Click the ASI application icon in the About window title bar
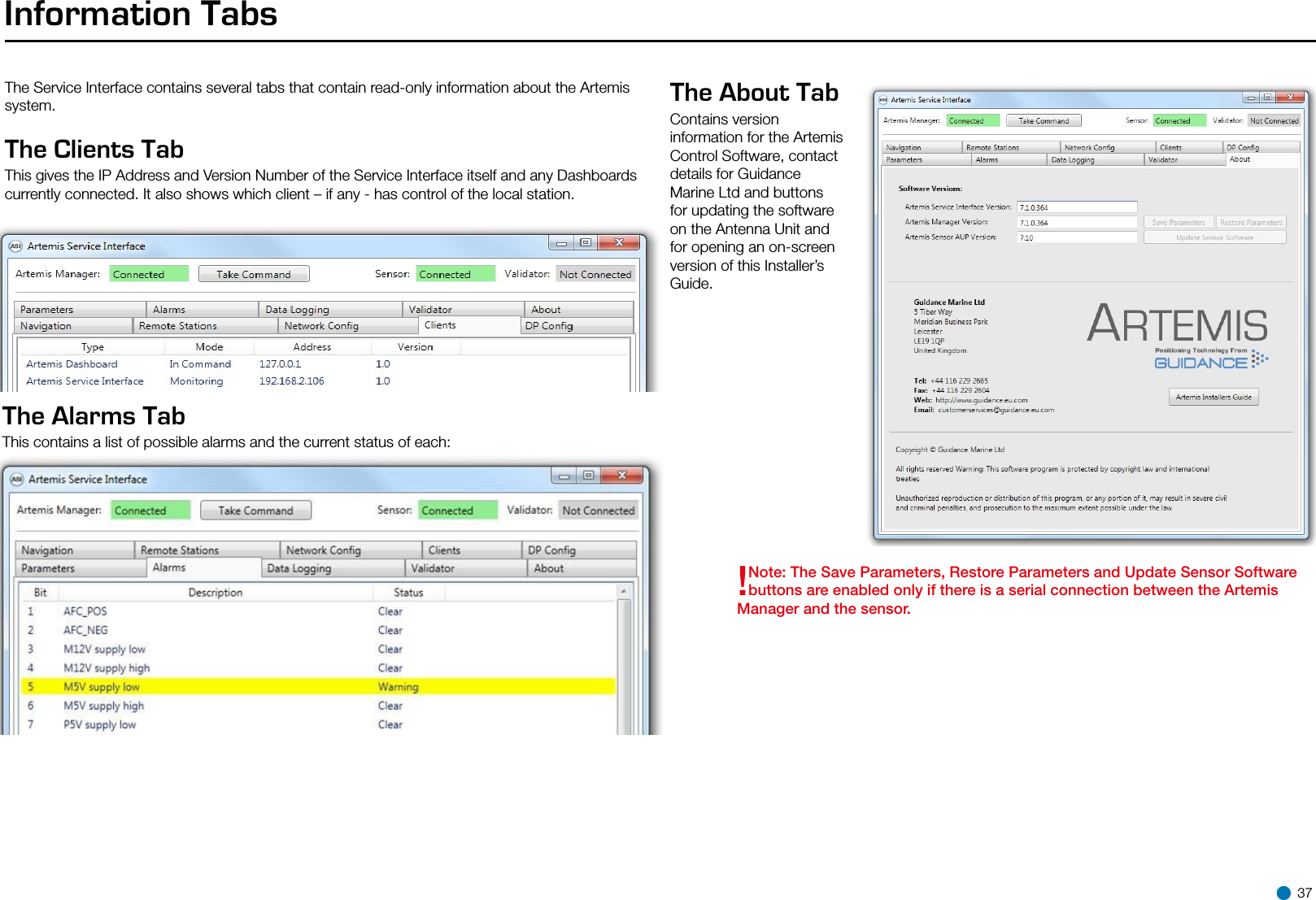 click(883, 100)
